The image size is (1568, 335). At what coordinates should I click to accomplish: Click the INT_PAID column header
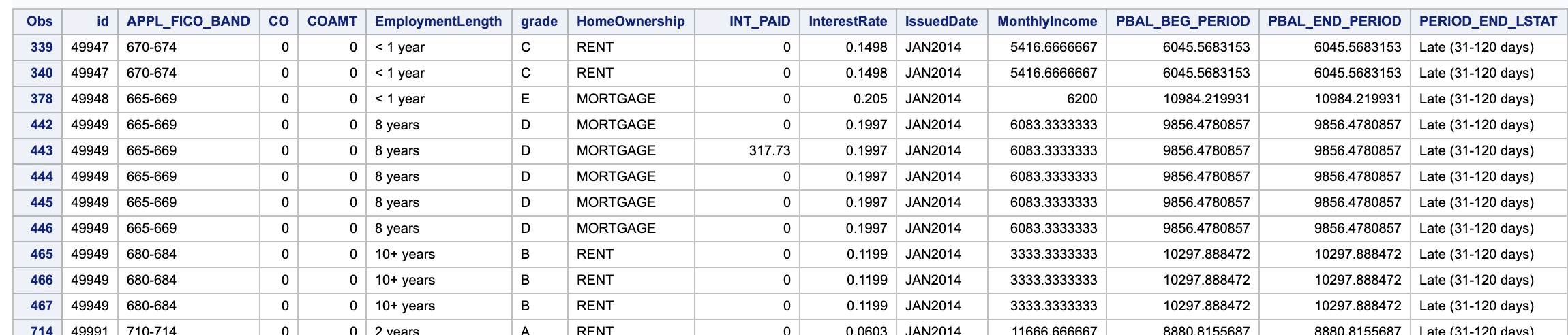[x=759, y=21]
